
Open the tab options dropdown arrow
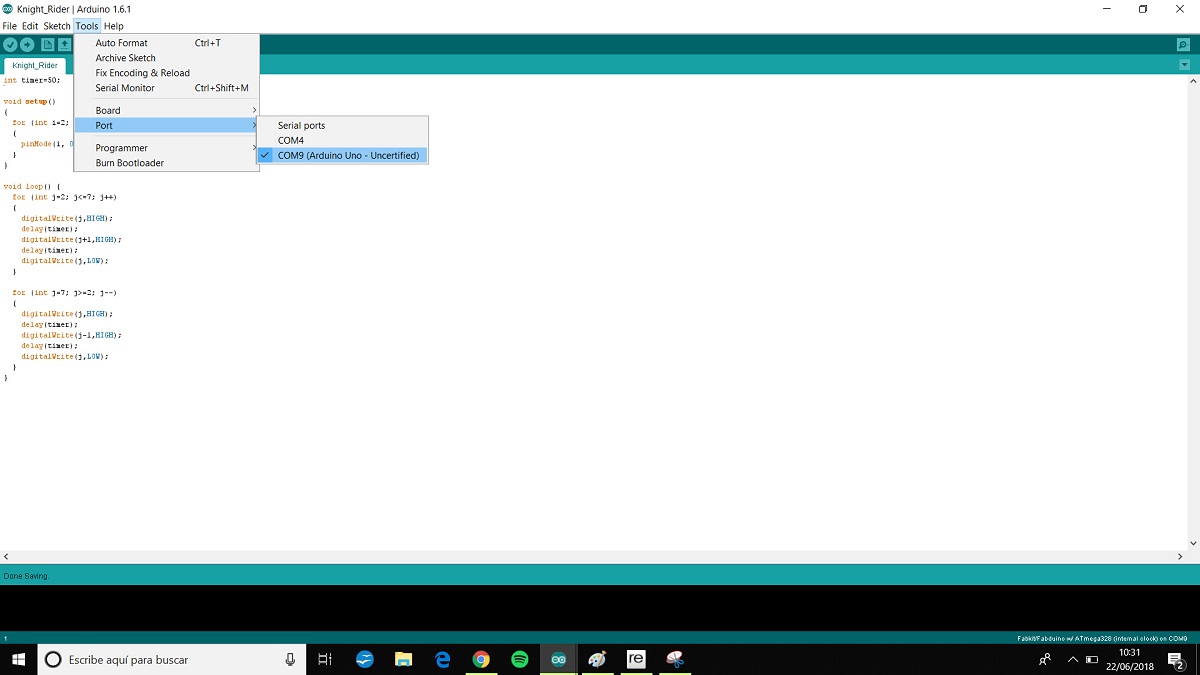(1184, 65)
